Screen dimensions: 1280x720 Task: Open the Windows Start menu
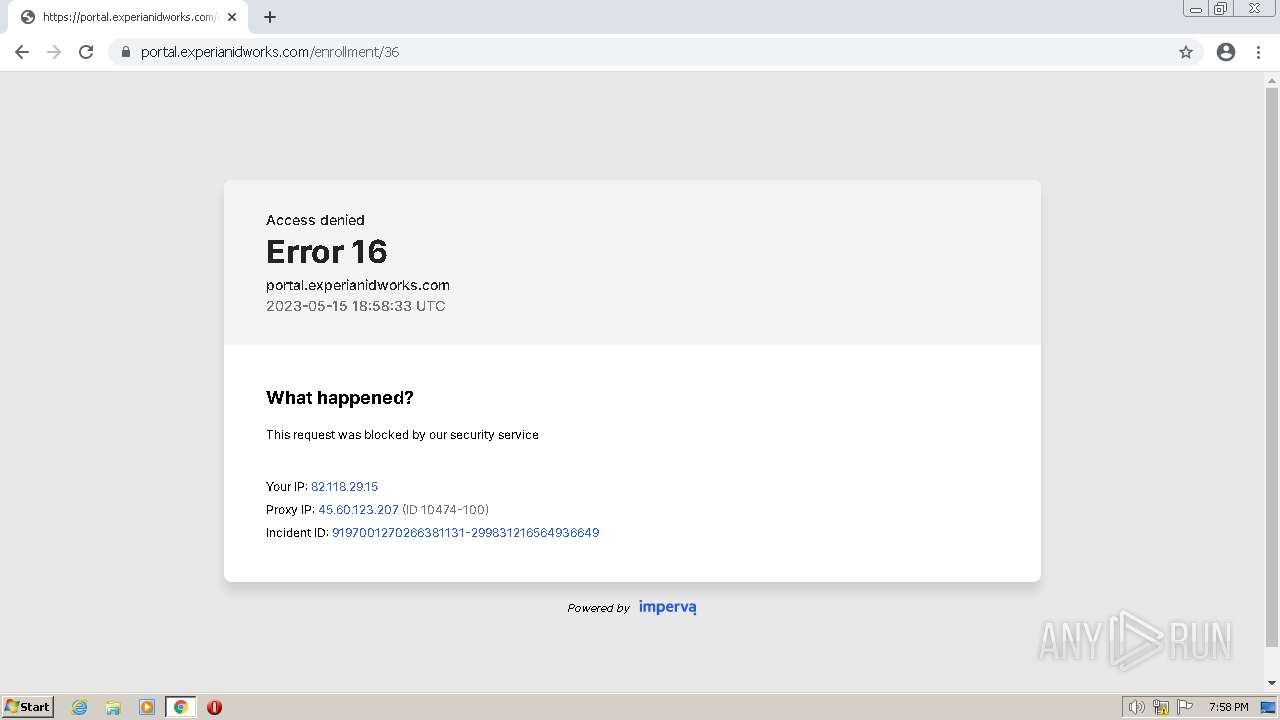pos(28,707)
